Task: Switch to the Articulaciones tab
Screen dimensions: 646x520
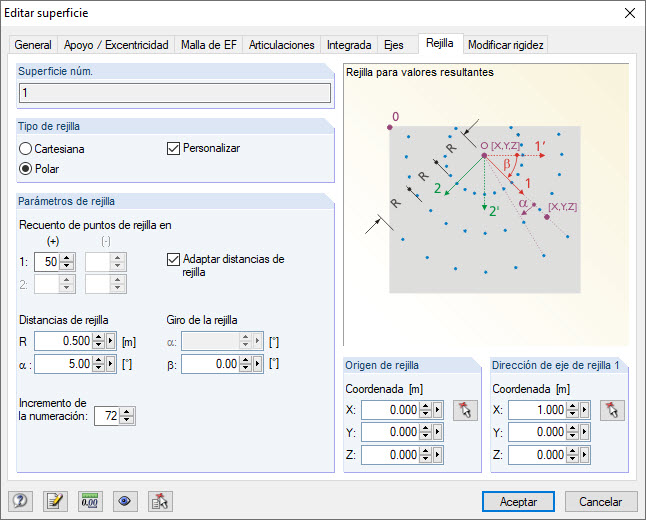Action: click(x=282, y=45)
